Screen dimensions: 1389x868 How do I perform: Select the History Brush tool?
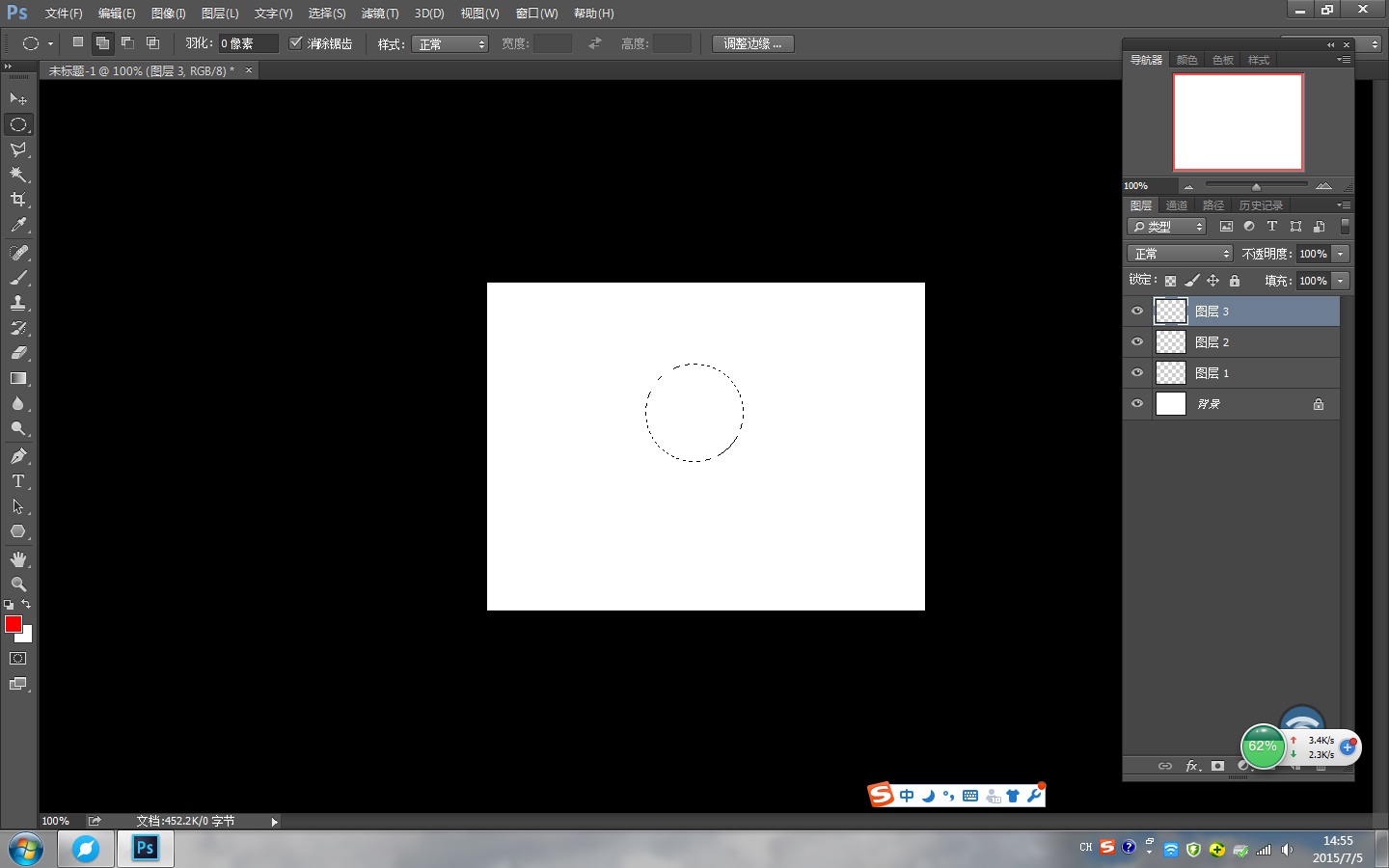tap(18, 328)
